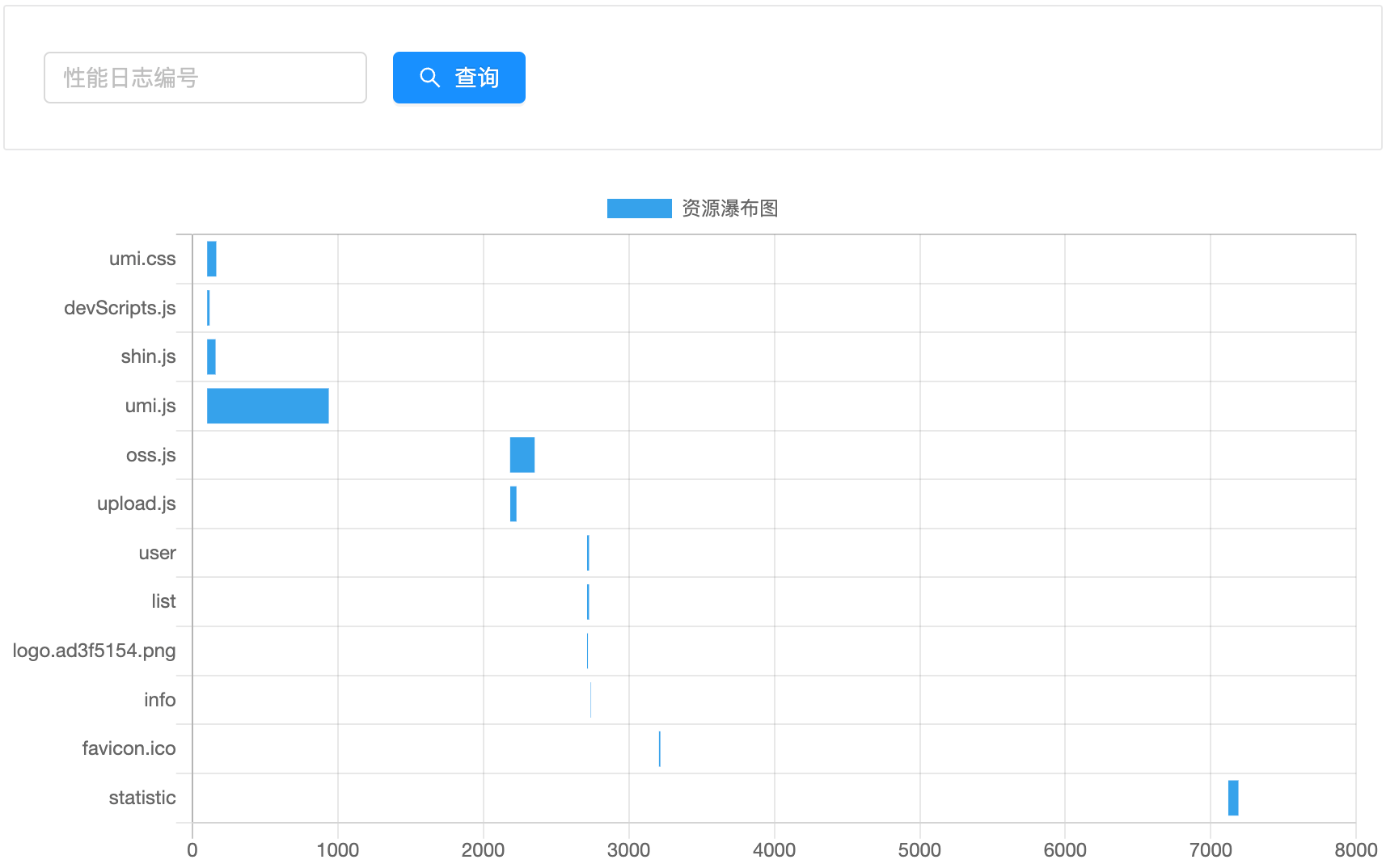Image resolution: width=1386 pixels, height=868 pixels.
Task: Click the user request bar
Action: coord(588,553)
